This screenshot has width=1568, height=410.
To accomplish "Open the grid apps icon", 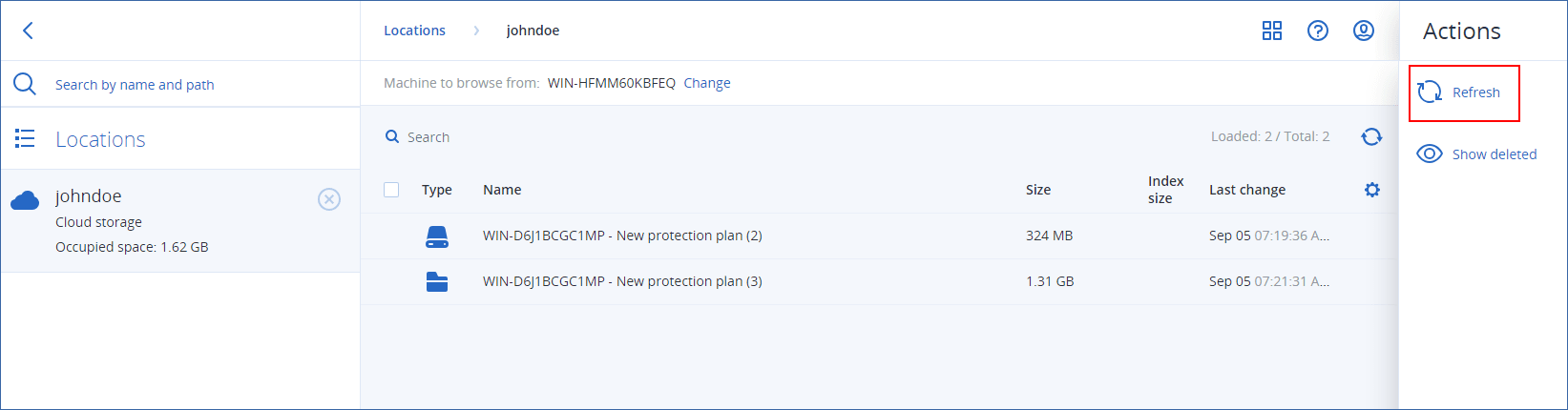I will [x=1271, y=31].
